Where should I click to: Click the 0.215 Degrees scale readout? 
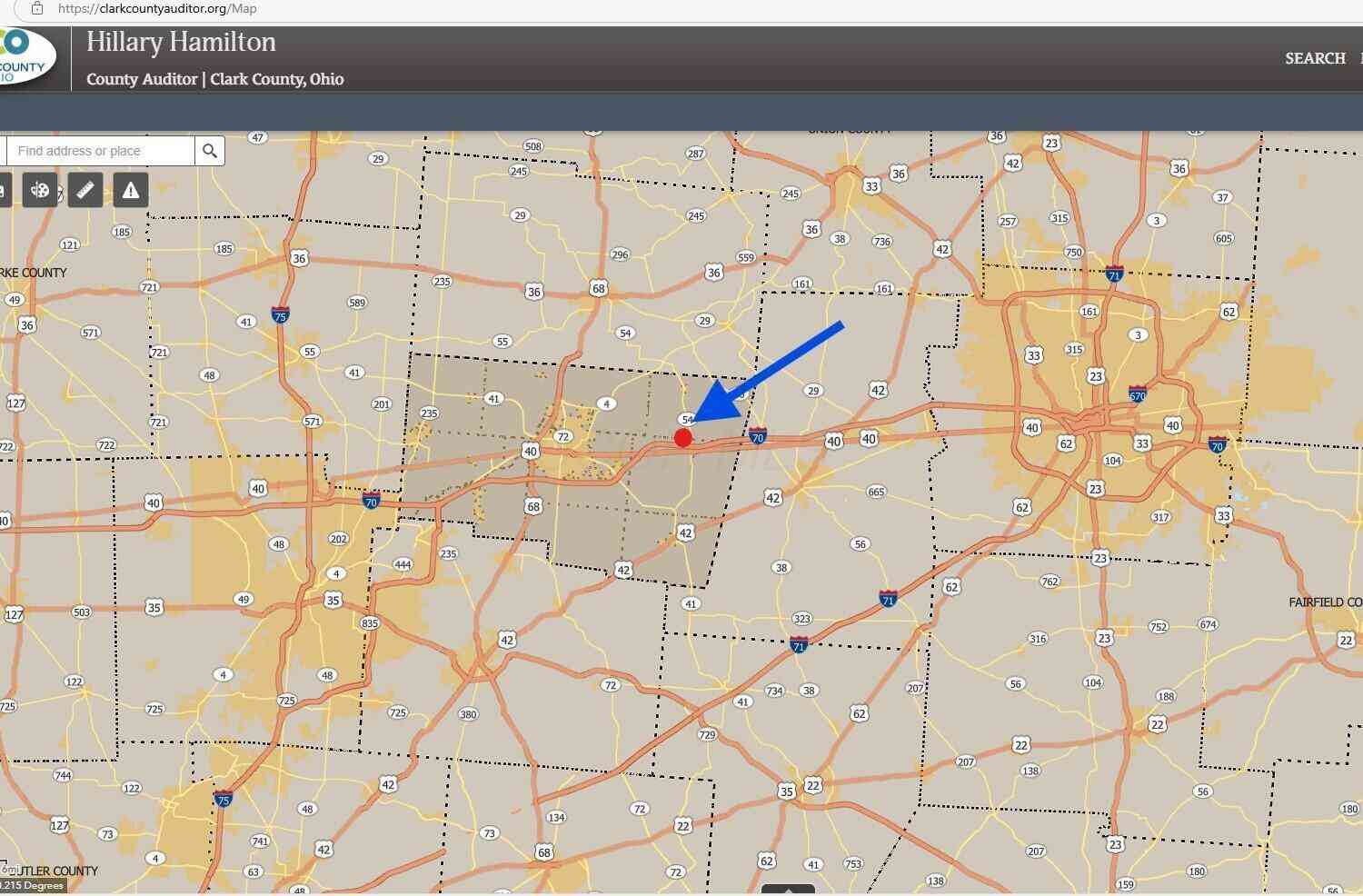(34, 886)
